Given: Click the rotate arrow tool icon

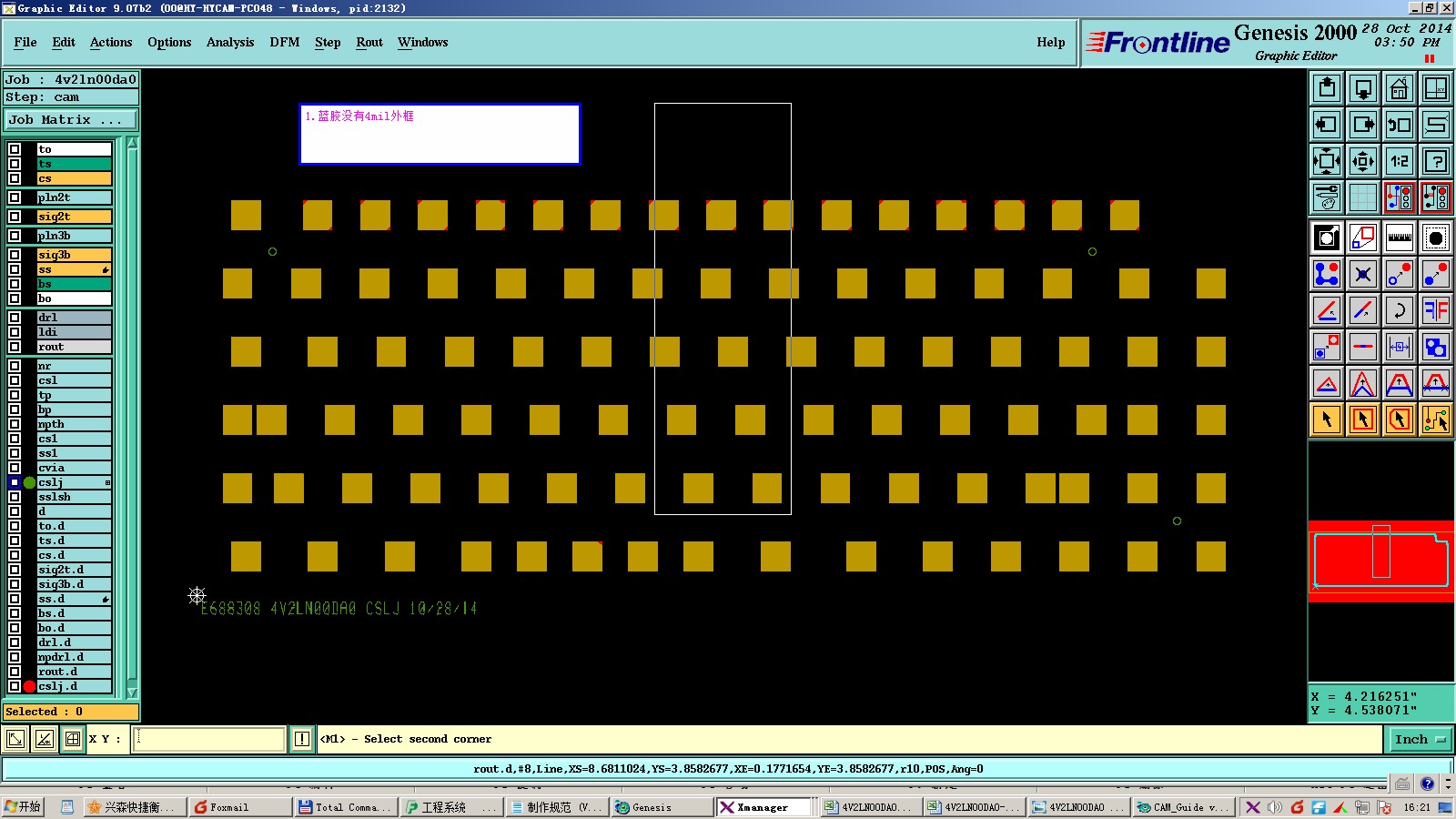Looking at the screenshot, I should point(1400,310).
